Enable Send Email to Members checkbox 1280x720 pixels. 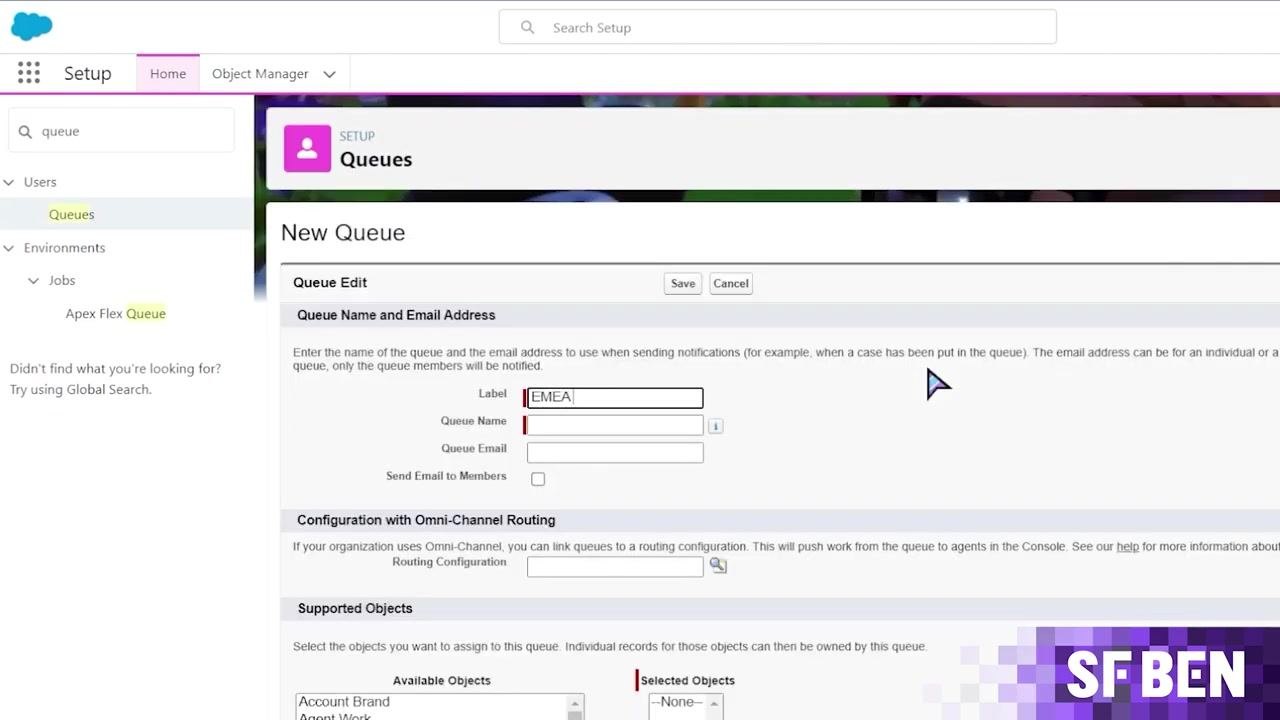[538, 479]
